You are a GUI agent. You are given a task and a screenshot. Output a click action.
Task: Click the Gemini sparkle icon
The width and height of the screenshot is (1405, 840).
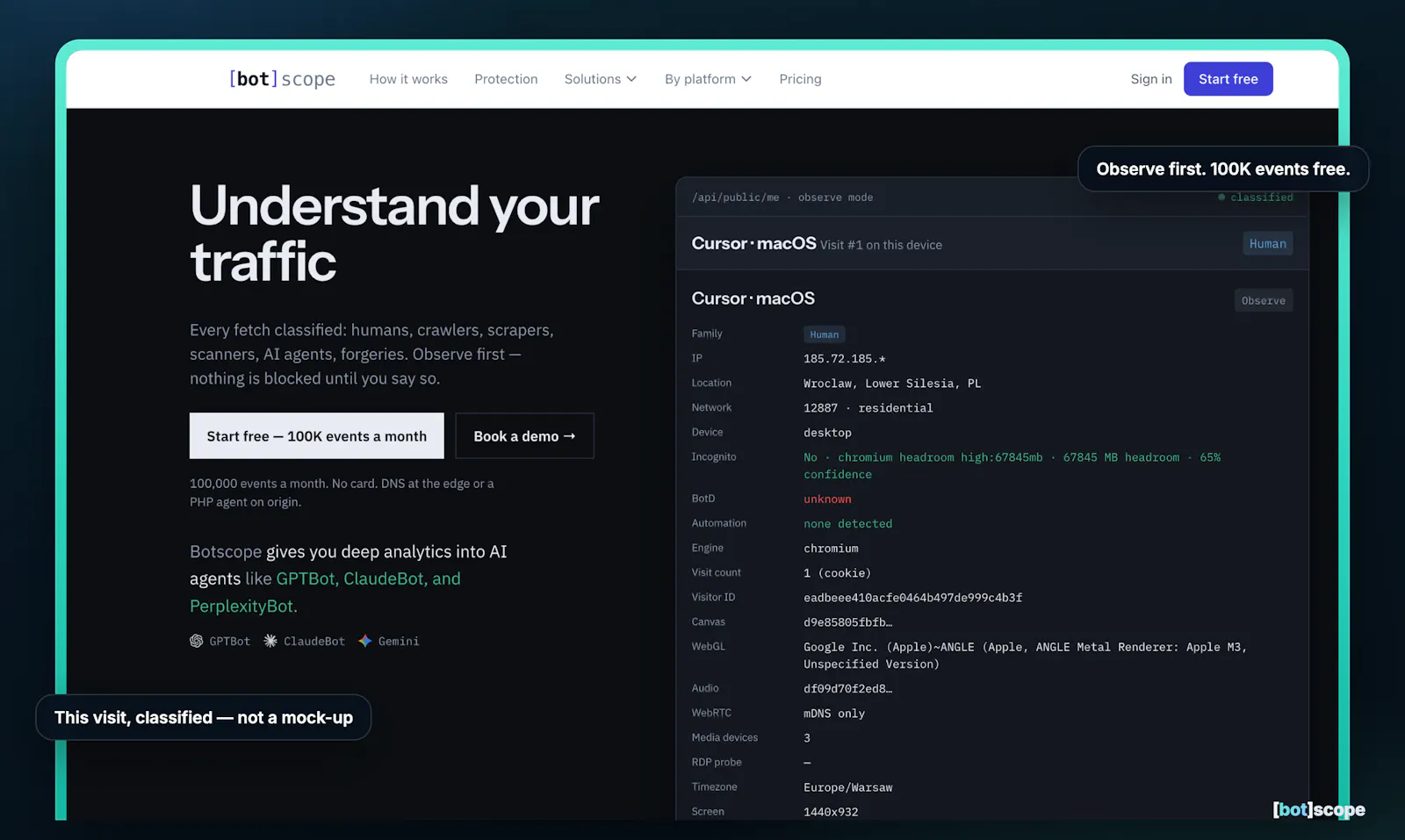pos(365,641)
